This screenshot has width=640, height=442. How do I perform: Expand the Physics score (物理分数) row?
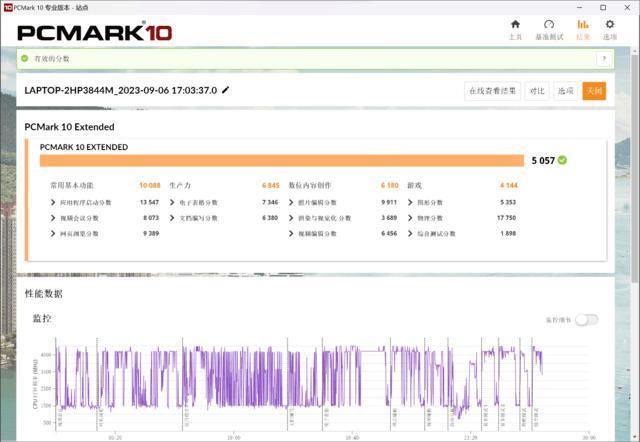pos(410,218)
